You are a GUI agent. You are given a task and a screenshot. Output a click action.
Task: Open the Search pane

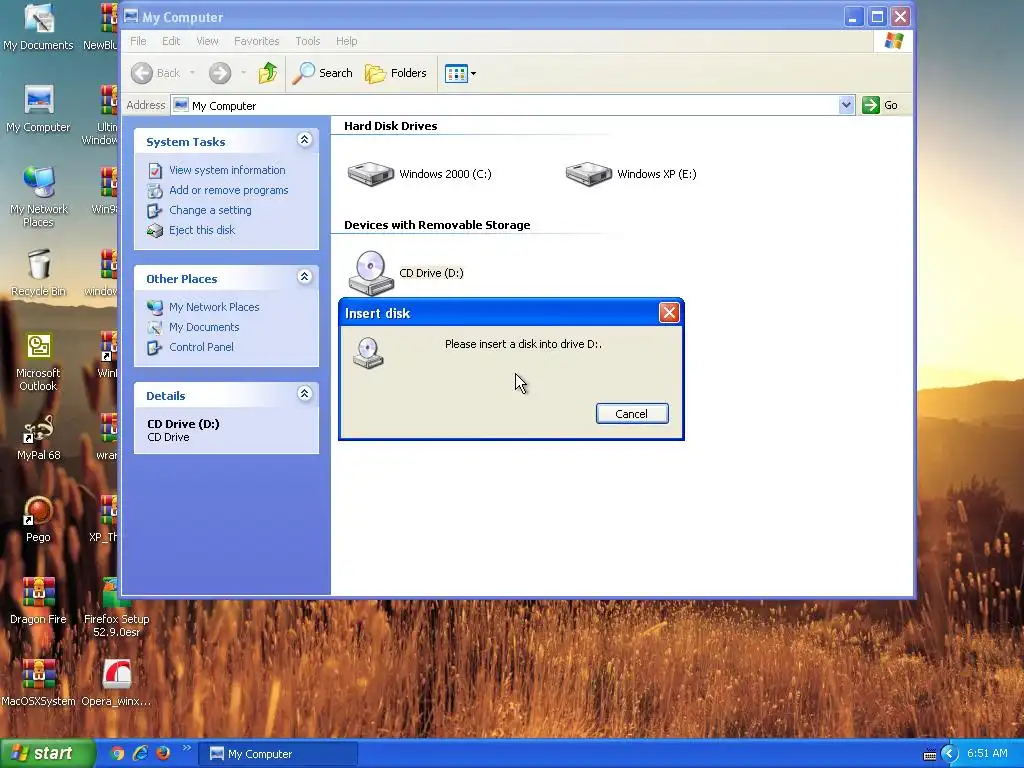click(322, 73)
